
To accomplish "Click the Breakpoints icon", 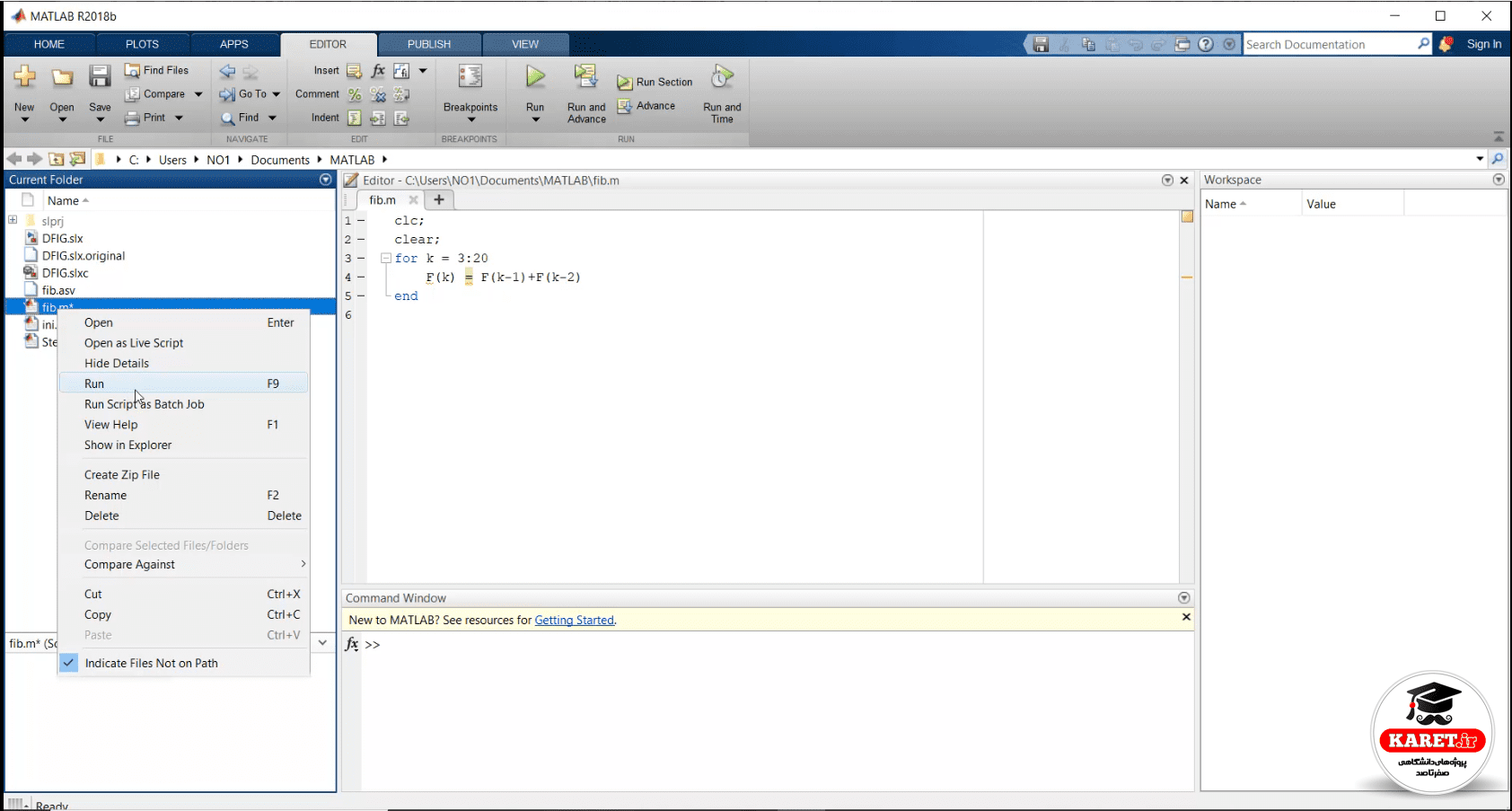I will click(x=470, y=77).
